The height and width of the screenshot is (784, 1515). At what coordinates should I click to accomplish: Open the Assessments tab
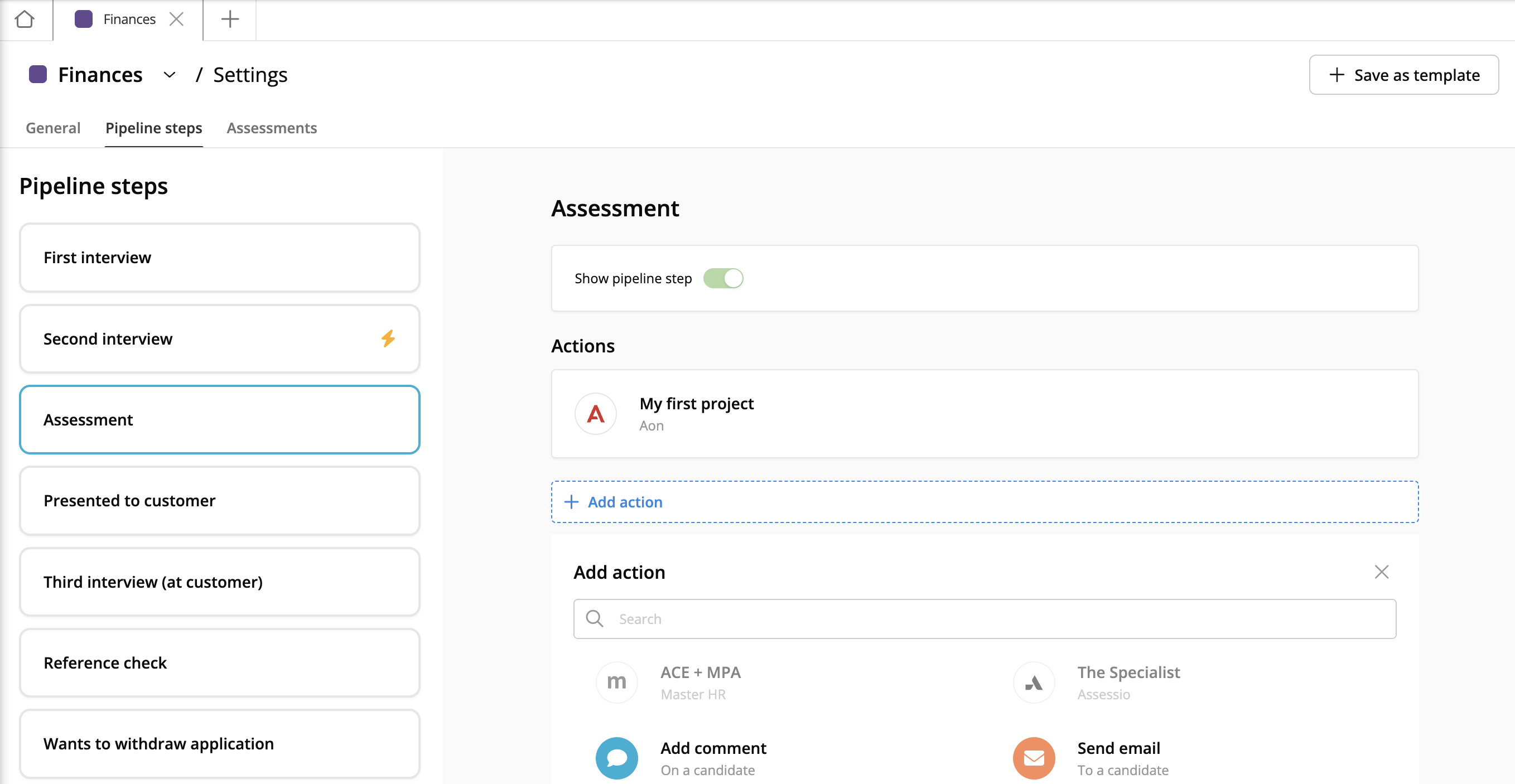(272, 128)
